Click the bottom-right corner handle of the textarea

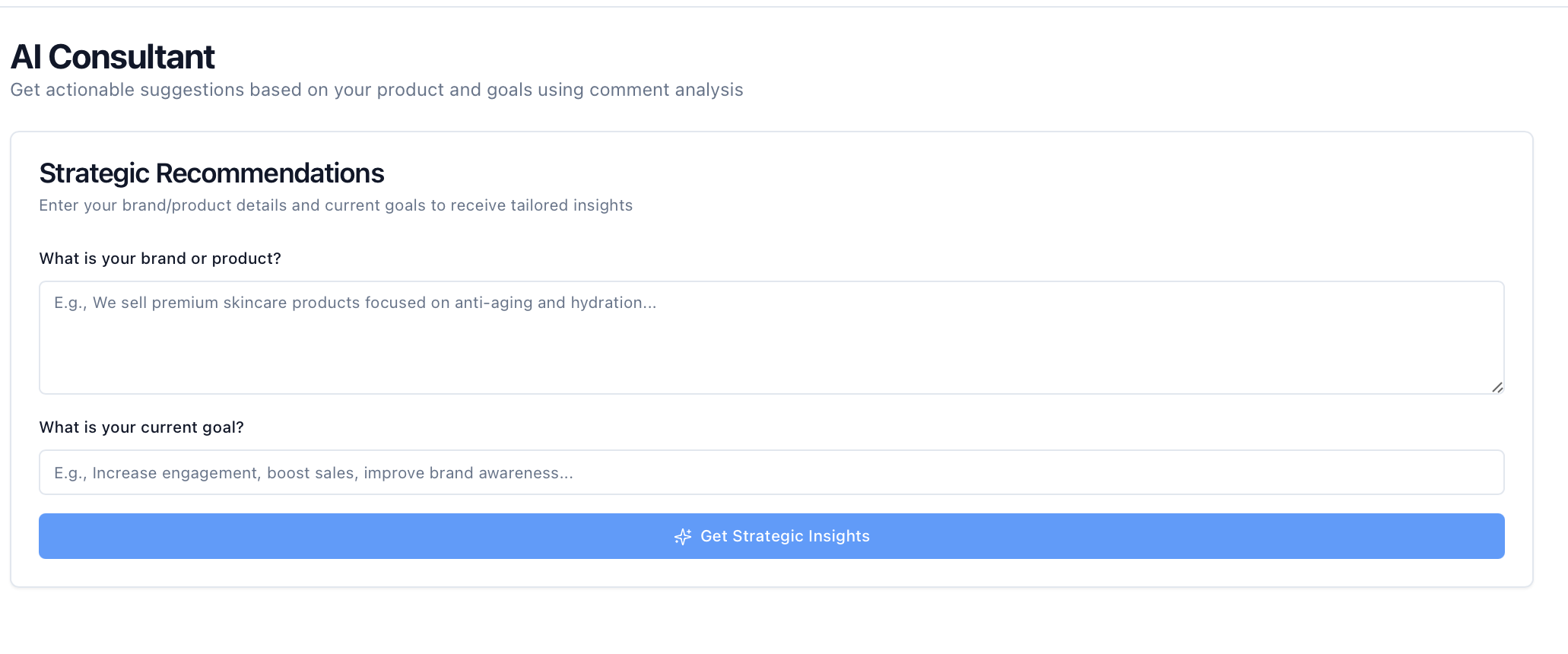[1497, 387]
